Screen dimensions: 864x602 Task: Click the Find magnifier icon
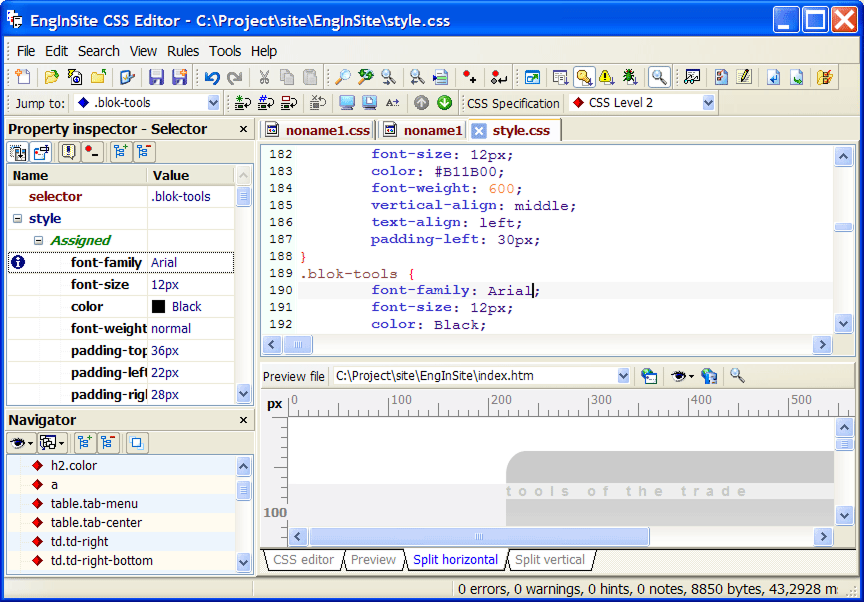343,77
